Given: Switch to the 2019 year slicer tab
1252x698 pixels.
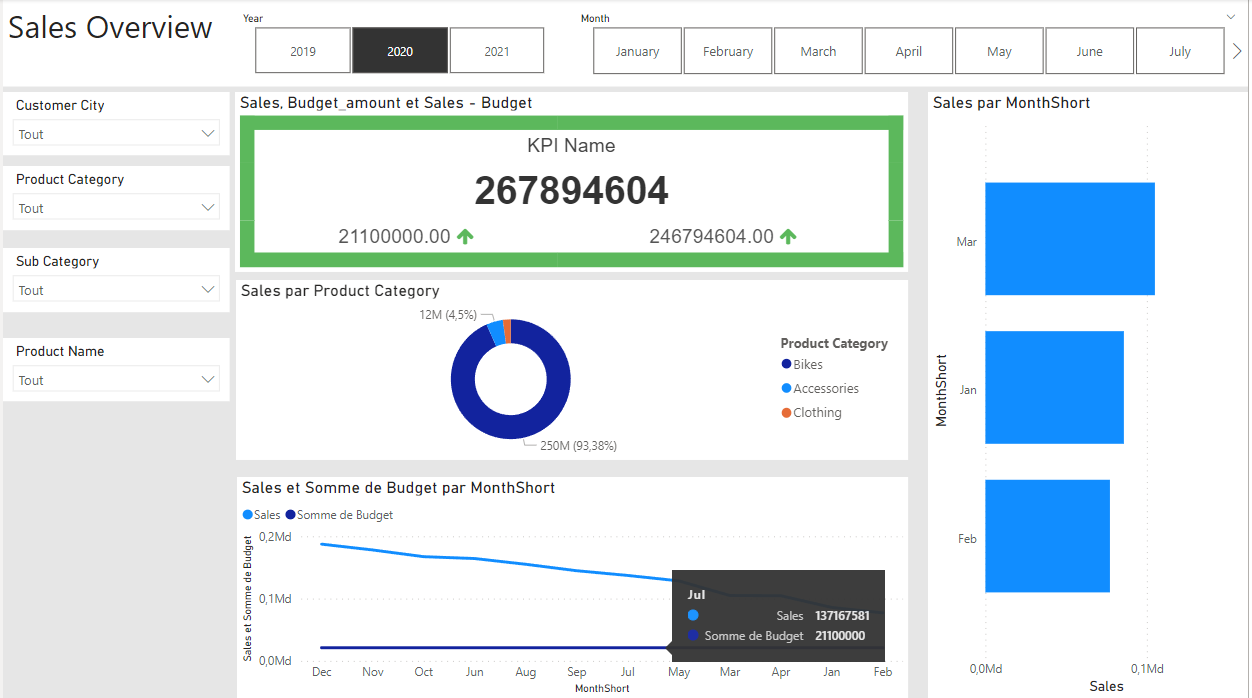Looking at the screenshot, I should click(x=302, y=49).
